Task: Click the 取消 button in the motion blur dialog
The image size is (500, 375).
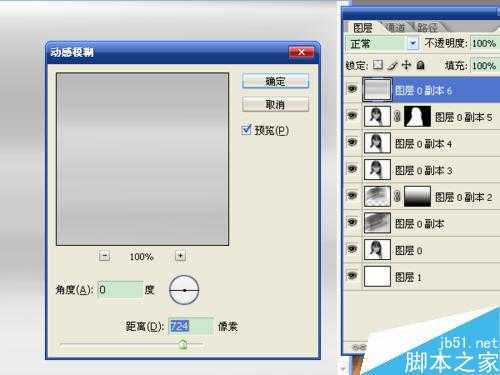Action: (275, 105)
